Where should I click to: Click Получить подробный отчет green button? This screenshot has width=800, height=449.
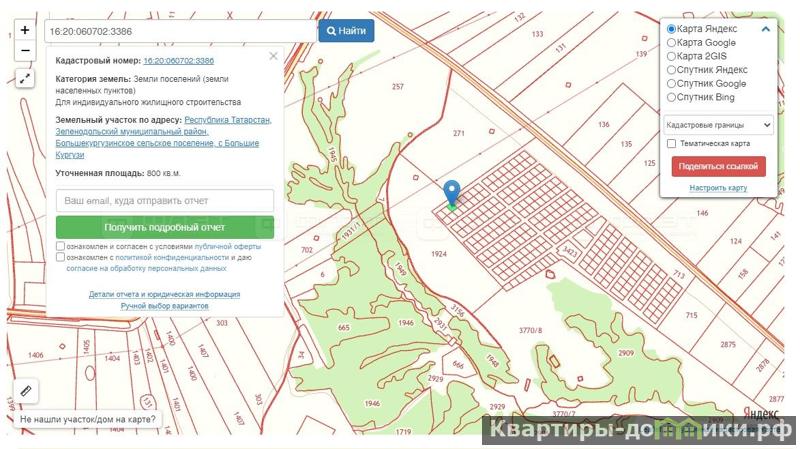165,227
